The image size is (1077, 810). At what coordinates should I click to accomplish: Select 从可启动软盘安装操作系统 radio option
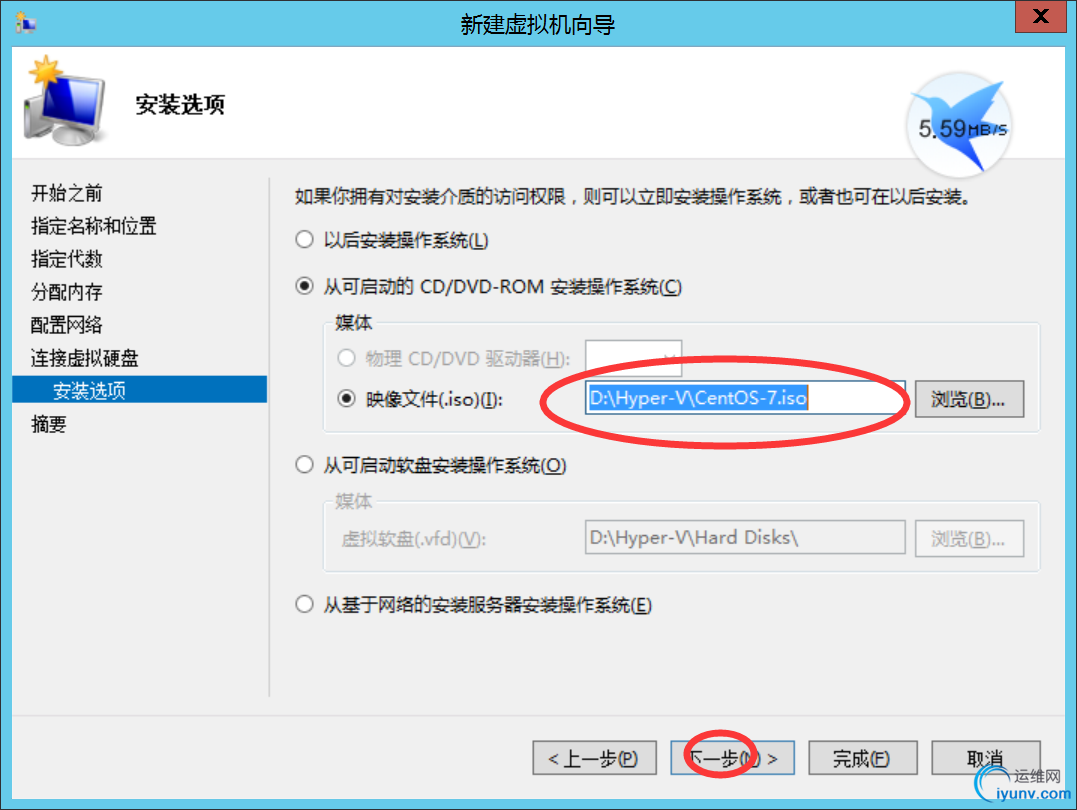(x=304, y=465)
